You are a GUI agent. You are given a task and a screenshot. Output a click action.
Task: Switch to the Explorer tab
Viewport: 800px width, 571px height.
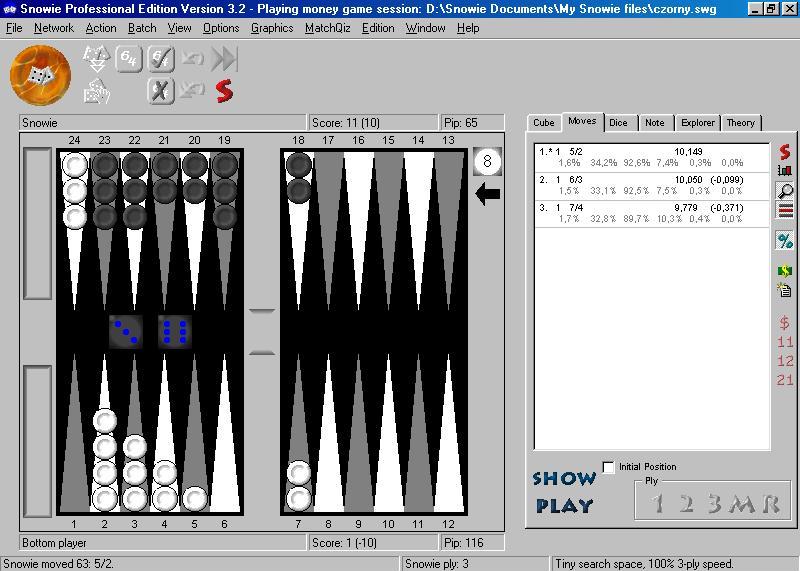(x=697, y=123)
